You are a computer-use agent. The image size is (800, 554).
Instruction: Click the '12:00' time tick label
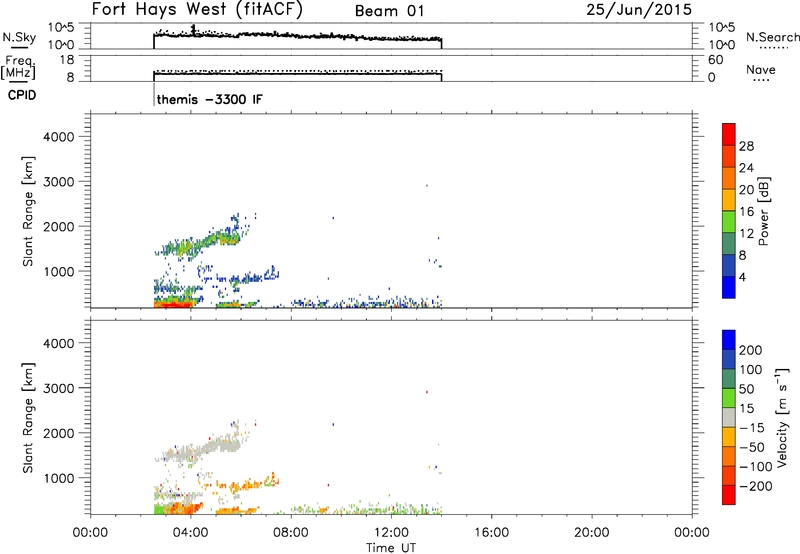[x=391, y=533]
